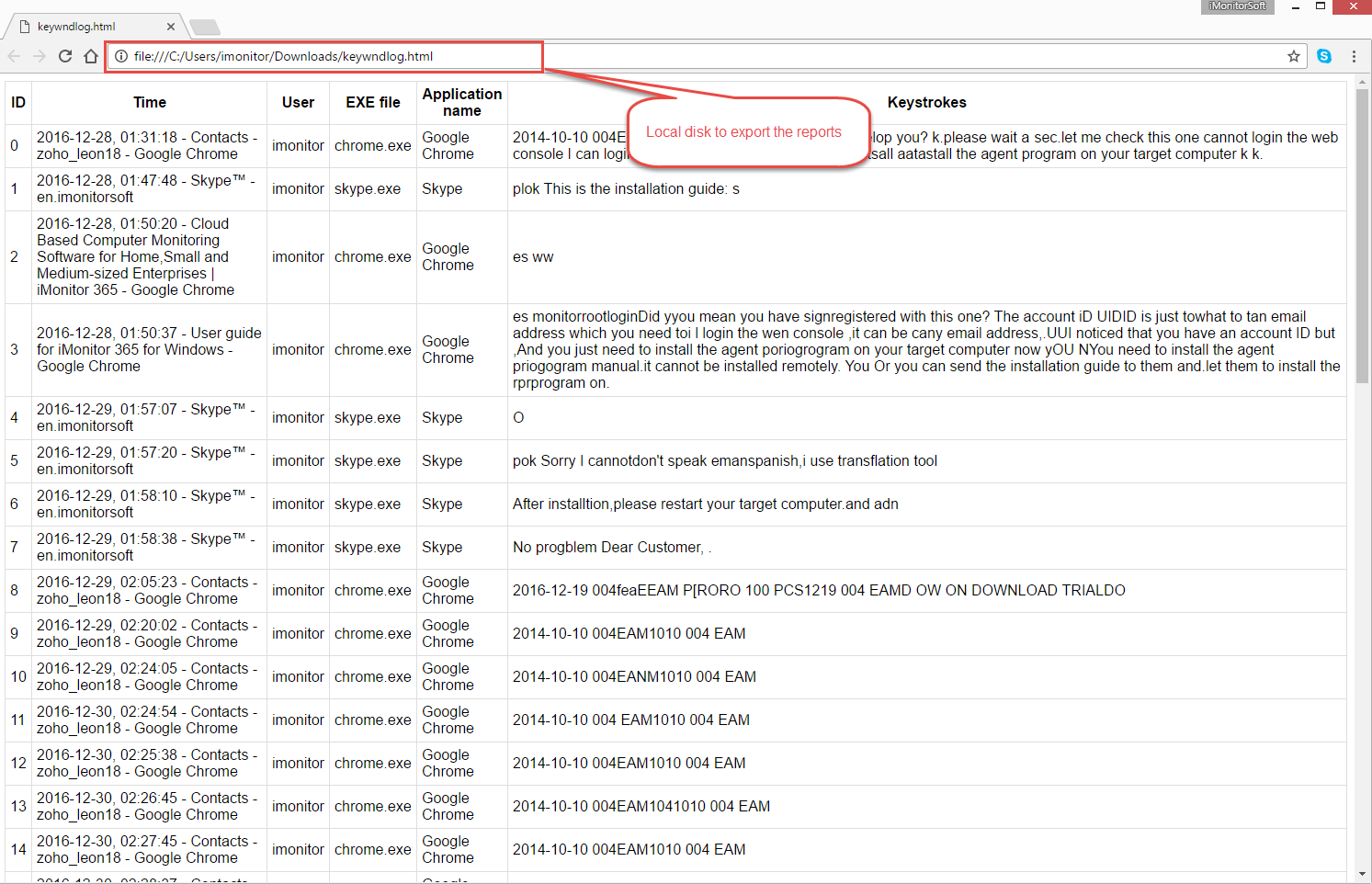Screen dimensions: 1372x884
Task: Click the browser Back arrow
Action: click(14, 56)
